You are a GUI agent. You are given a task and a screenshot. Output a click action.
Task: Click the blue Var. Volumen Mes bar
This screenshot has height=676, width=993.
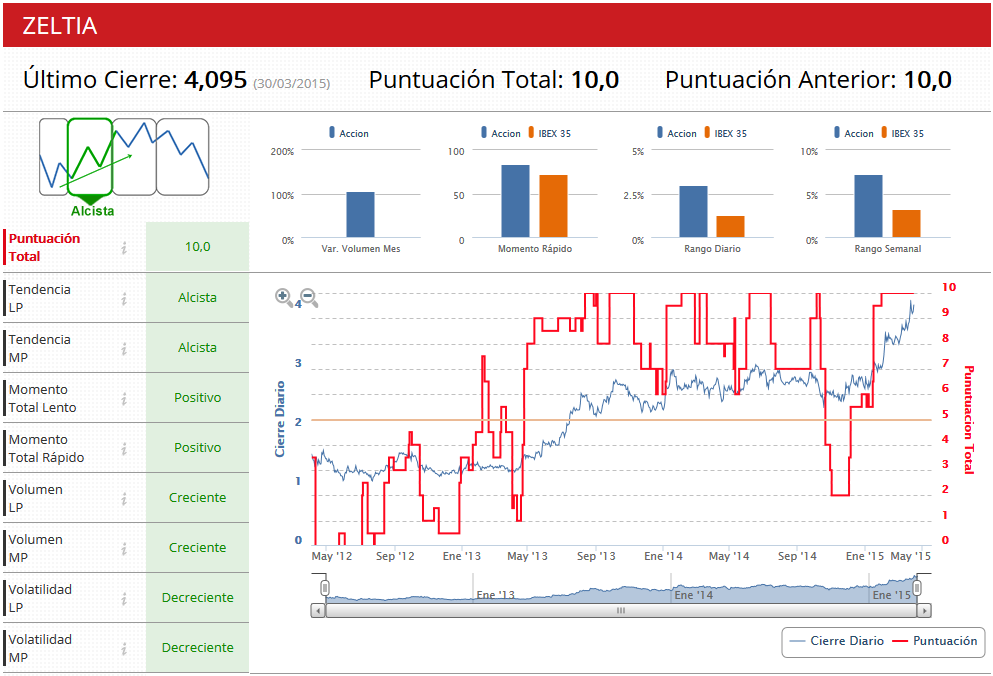click(360, 215)
